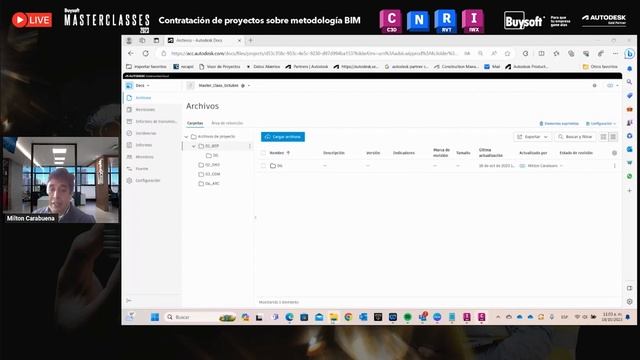This screenshot has width=640, height=360.
Task: Open Visor de Proyectos bookmark
Action: (220, 67)
